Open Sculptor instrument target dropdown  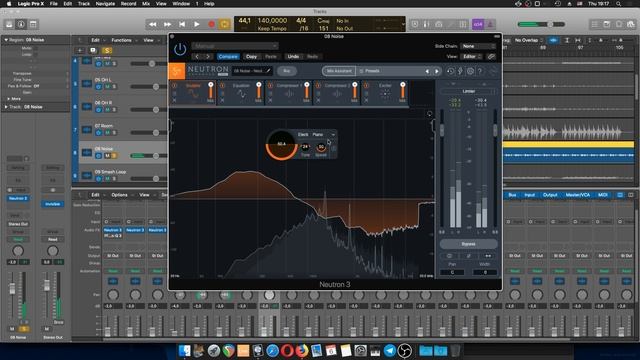coord(316,134)
